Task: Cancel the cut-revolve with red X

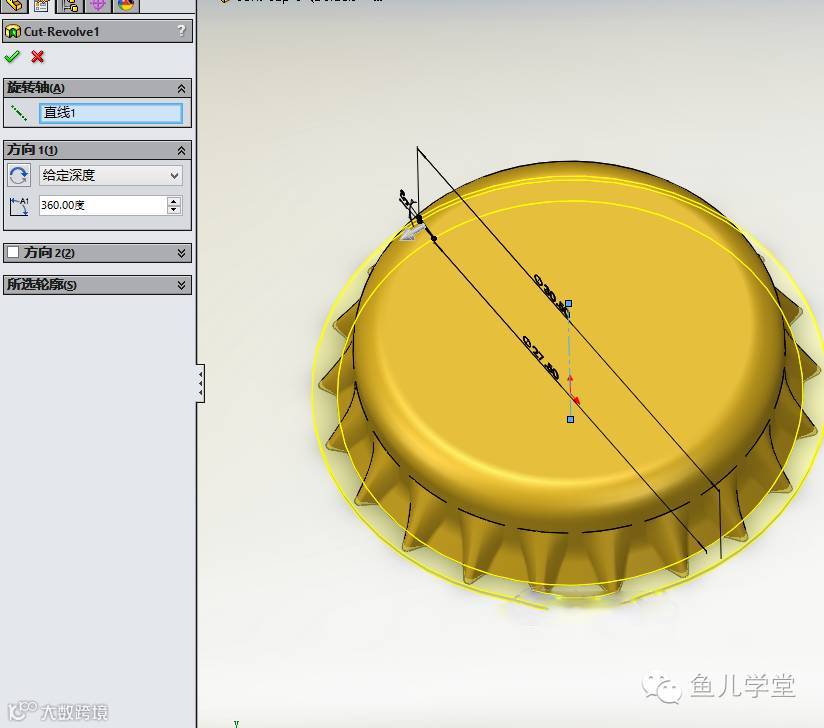Action: (x=37, y=56)
